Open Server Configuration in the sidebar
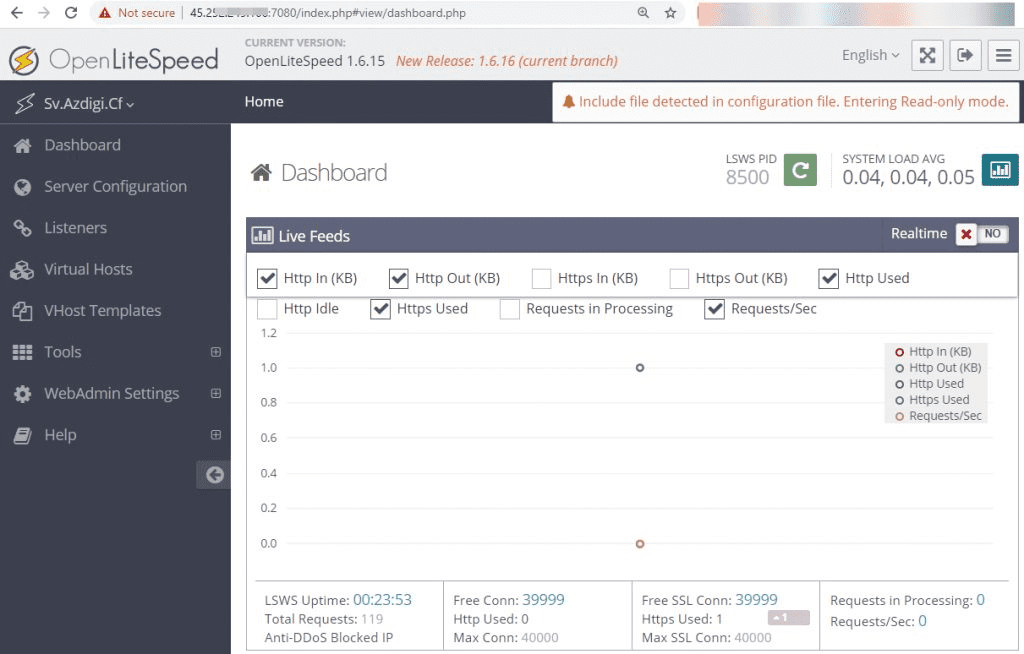The width and height of the screenshot is (1024, 654). click(115, 187)
